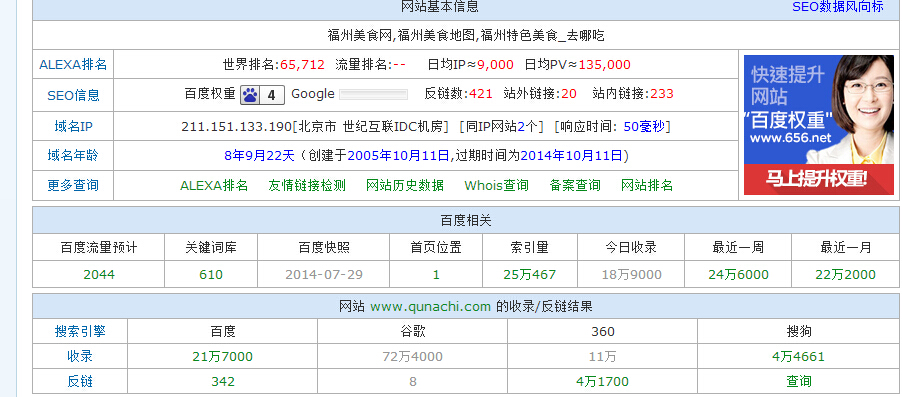Click Google indexed value 72万4000
This screenshot has height=397, width=902.
tap(412, 357)
